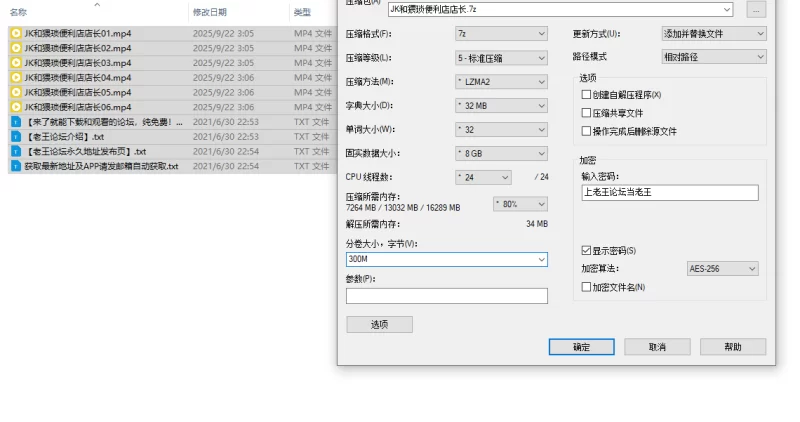Toggle the 显示密码 checkbox
Viewport: 800px width, 422px height.
tap(586, 250)
